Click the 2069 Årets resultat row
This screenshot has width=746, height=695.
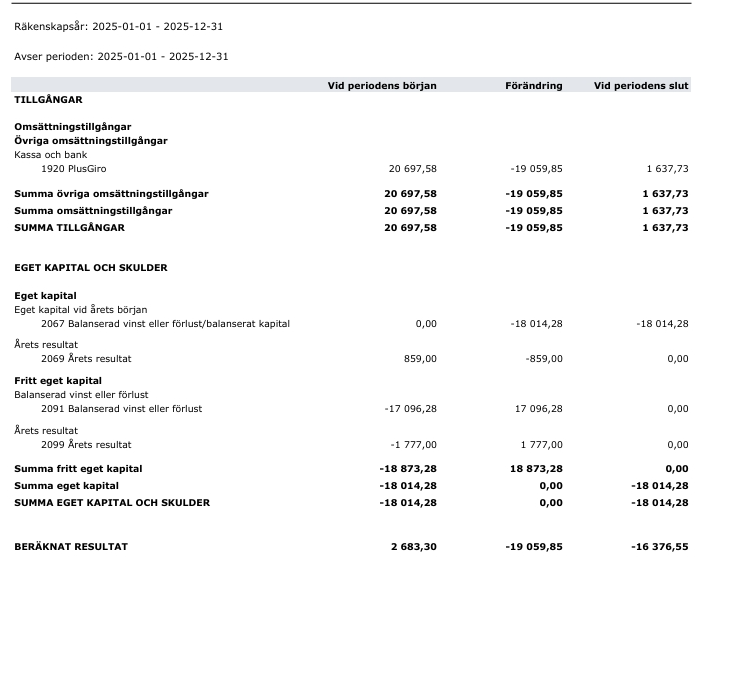click(351, 359)
